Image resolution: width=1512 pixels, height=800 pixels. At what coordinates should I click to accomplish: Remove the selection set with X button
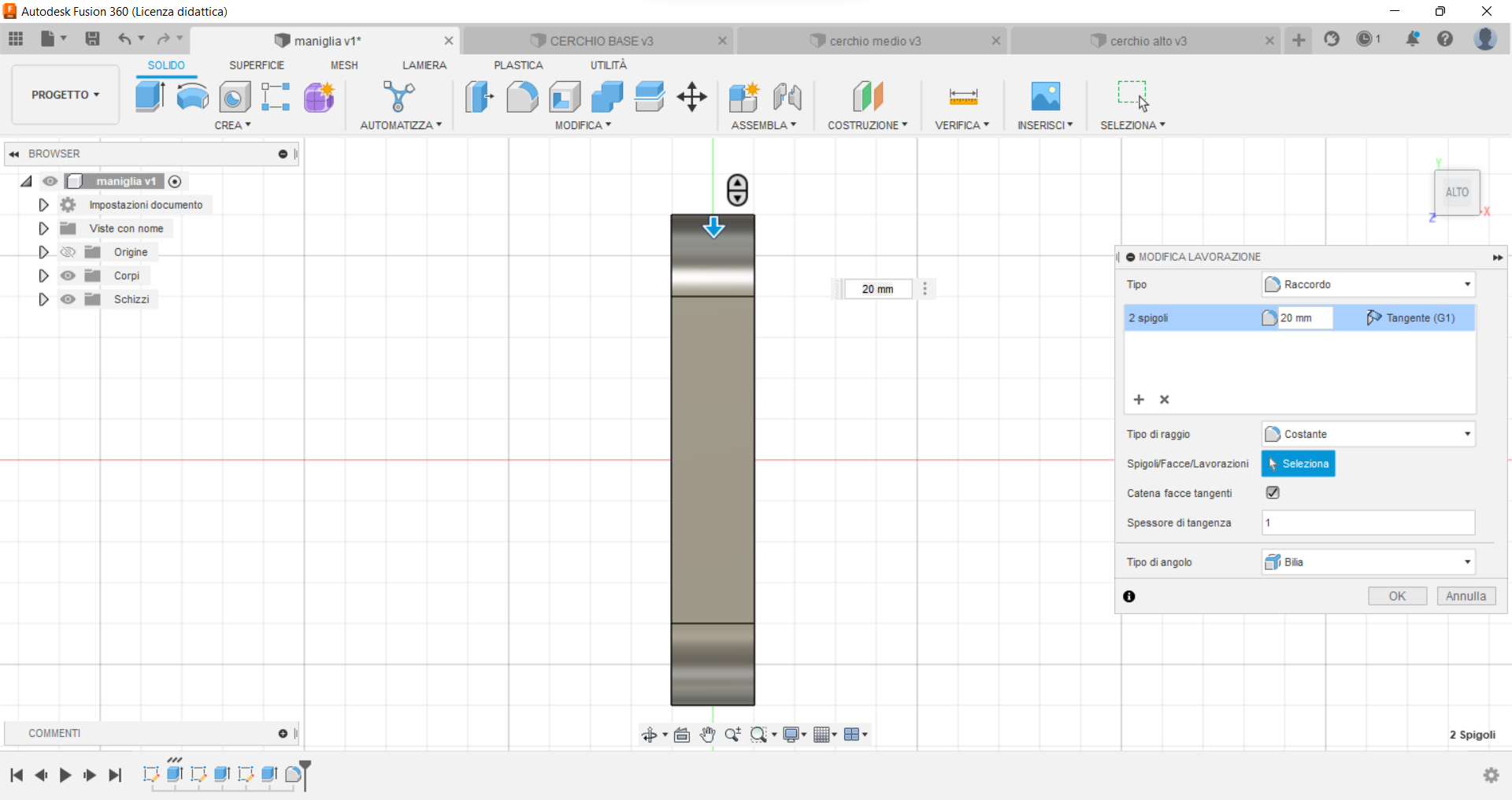tap(1164, 399)
